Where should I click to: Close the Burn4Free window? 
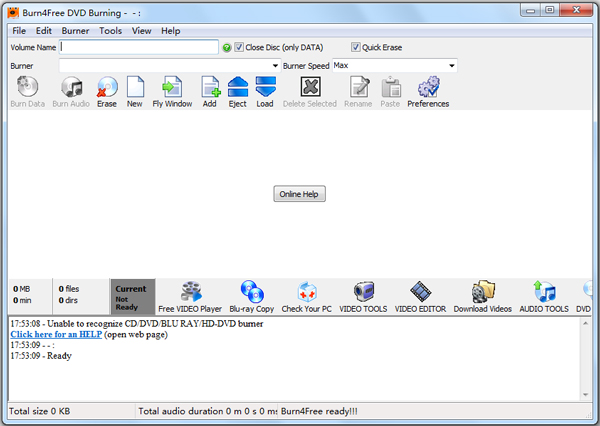point(576,10)
